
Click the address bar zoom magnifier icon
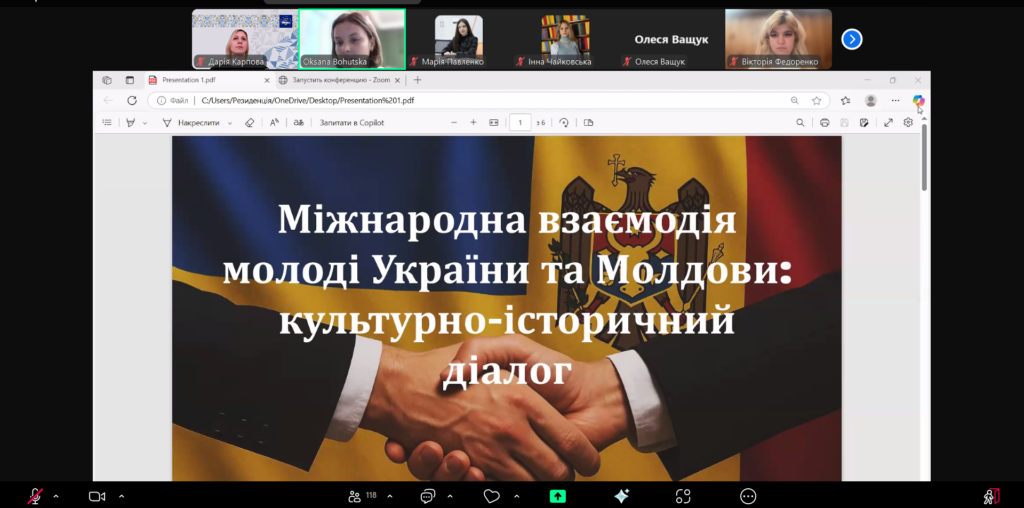(x=795, y=101)
